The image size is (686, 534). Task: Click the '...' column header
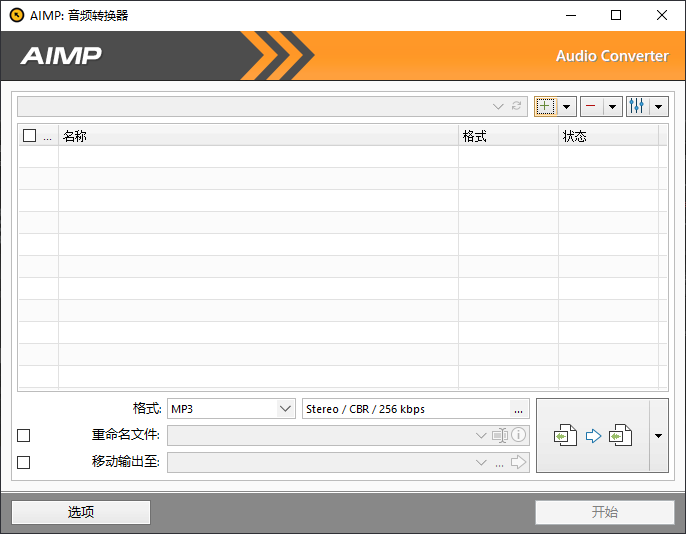pos(48,136)
